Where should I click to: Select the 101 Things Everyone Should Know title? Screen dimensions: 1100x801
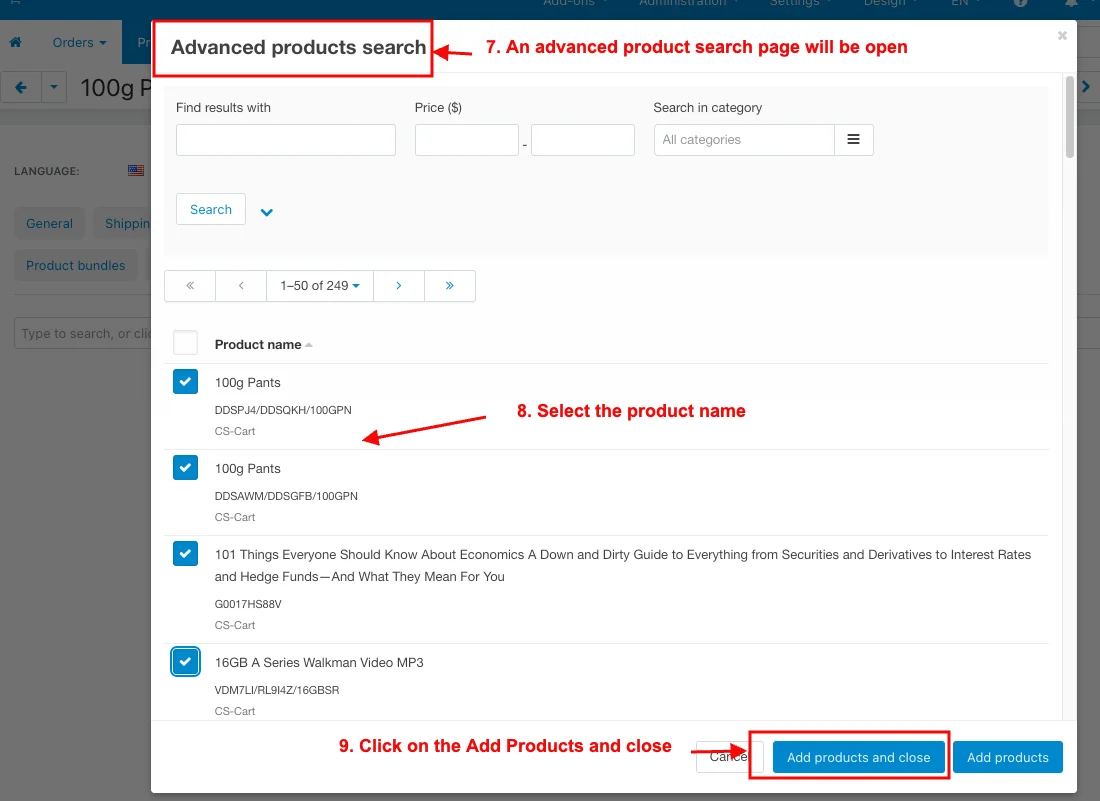click(x=622, y=565)
